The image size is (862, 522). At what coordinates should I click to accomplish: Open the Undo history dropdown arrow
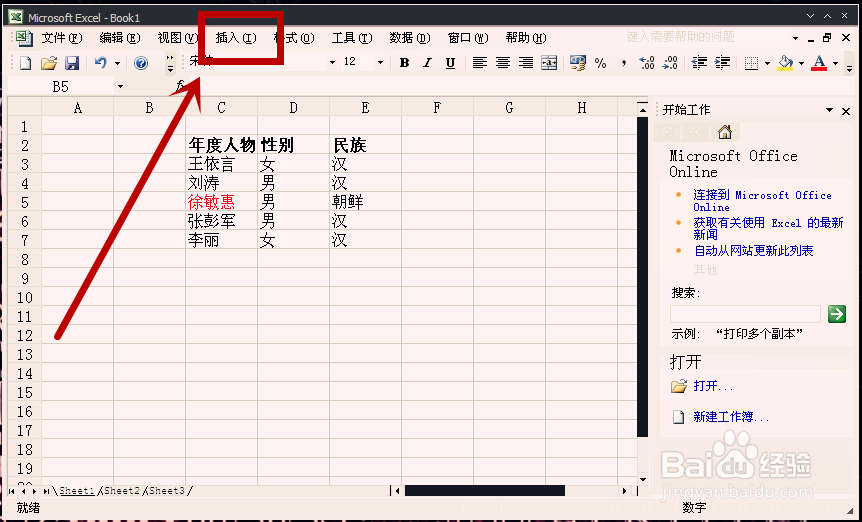tap(117, 63)
